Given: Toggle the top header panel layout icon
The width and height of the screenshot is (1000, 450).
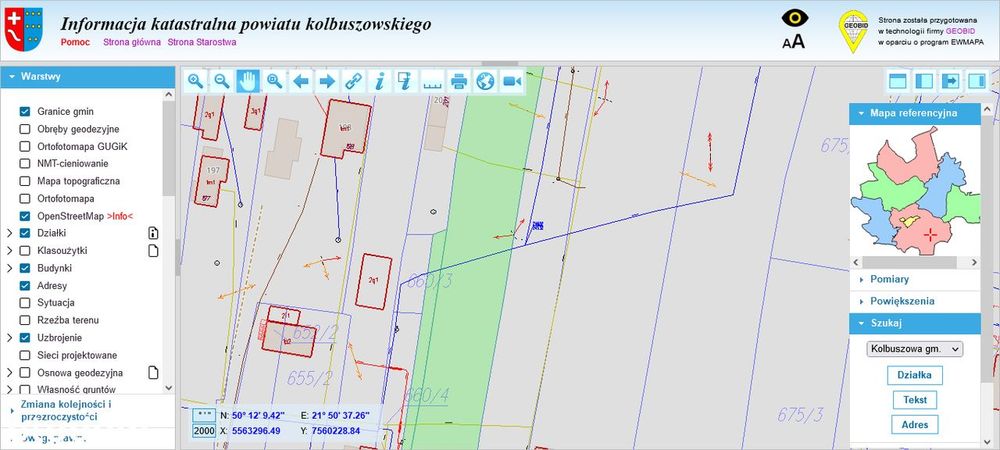Looking at the screenshot, I should 898,81.
